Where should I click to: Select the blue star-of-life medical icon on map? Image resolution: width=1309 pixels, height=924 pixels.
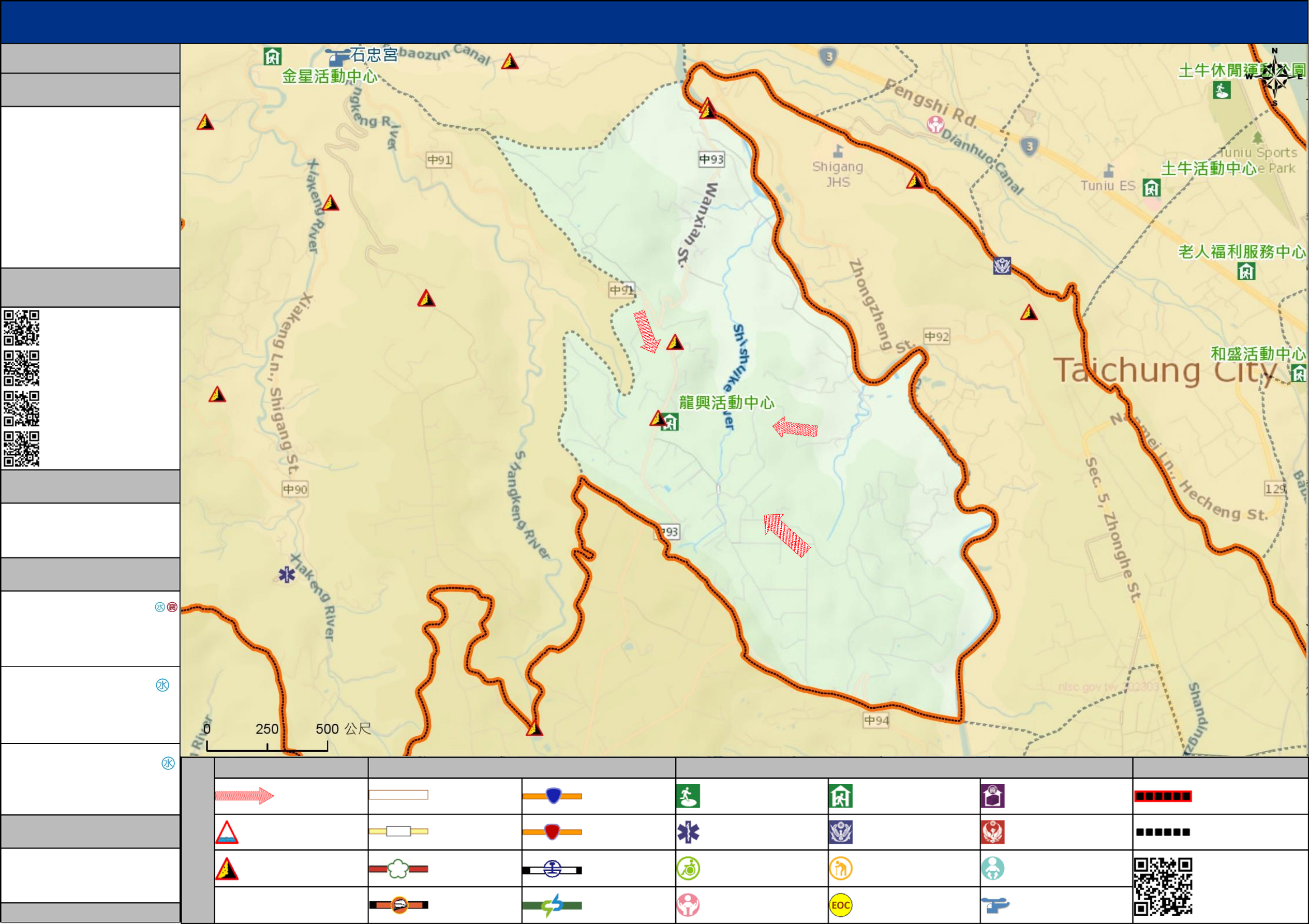287,575
